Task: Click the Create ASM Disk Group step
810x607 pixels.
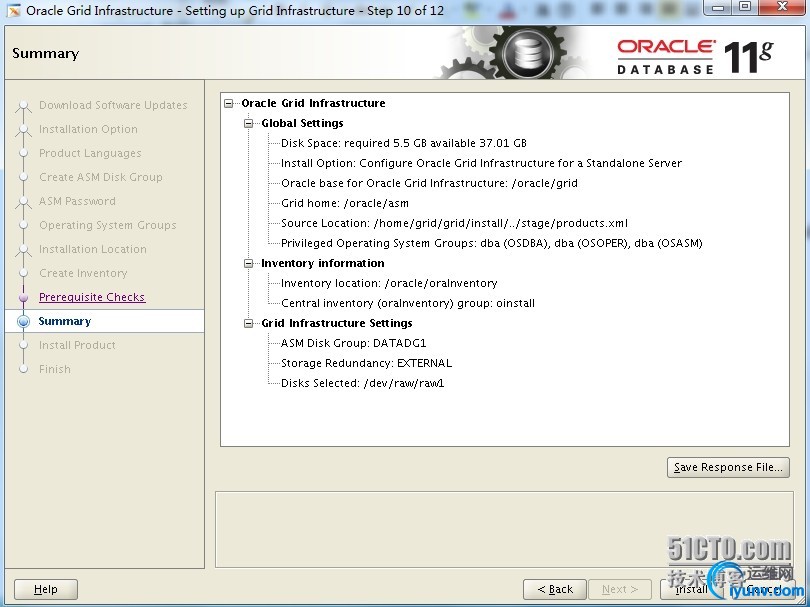Action: (x=101, y=177)
